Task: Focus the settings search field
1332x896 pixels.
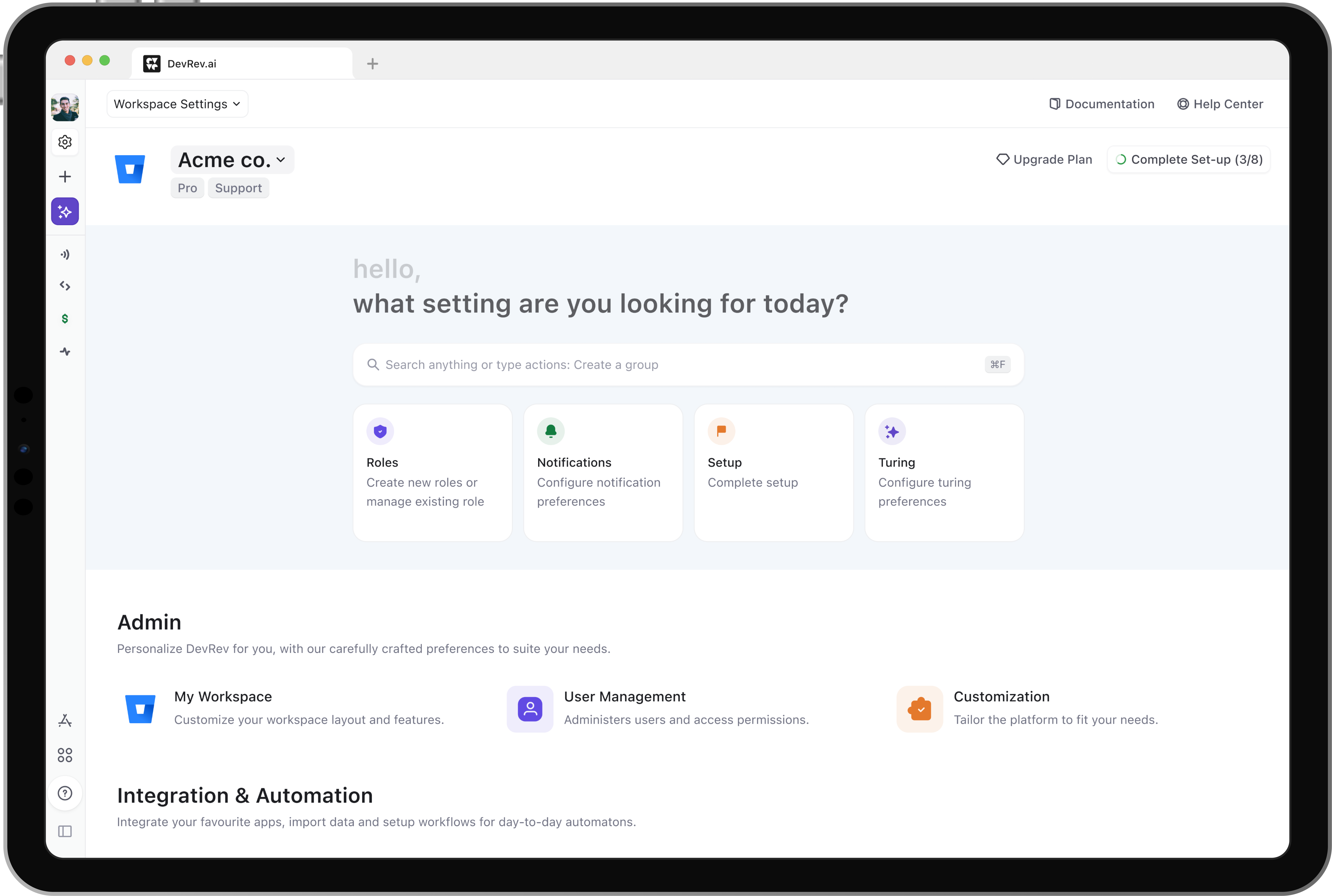Action: click(x=688, y=365)
